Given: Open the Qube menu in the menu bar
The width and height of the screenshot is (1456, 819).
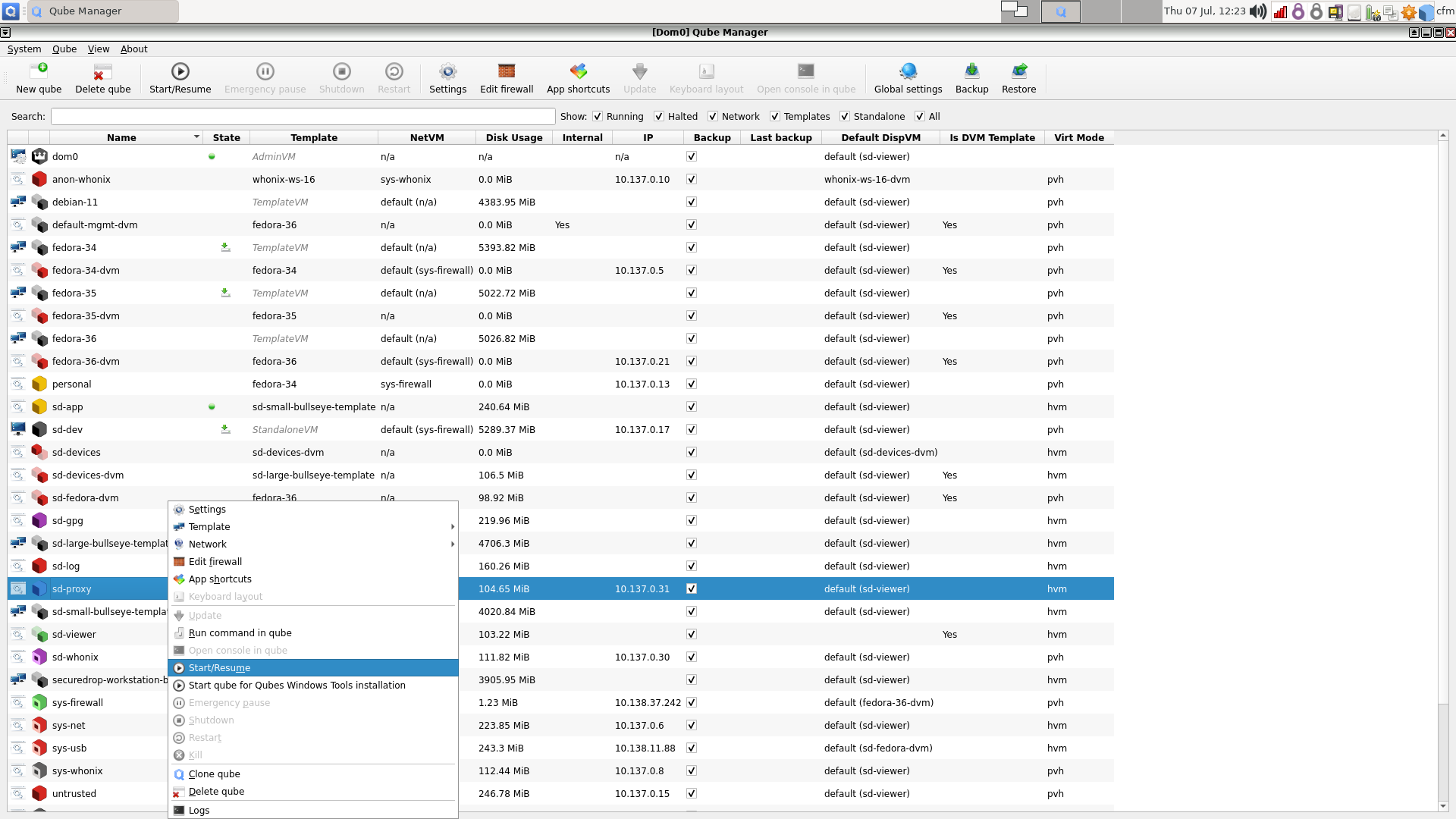Looking at the screenshot, I should click(x=64, y=49).
